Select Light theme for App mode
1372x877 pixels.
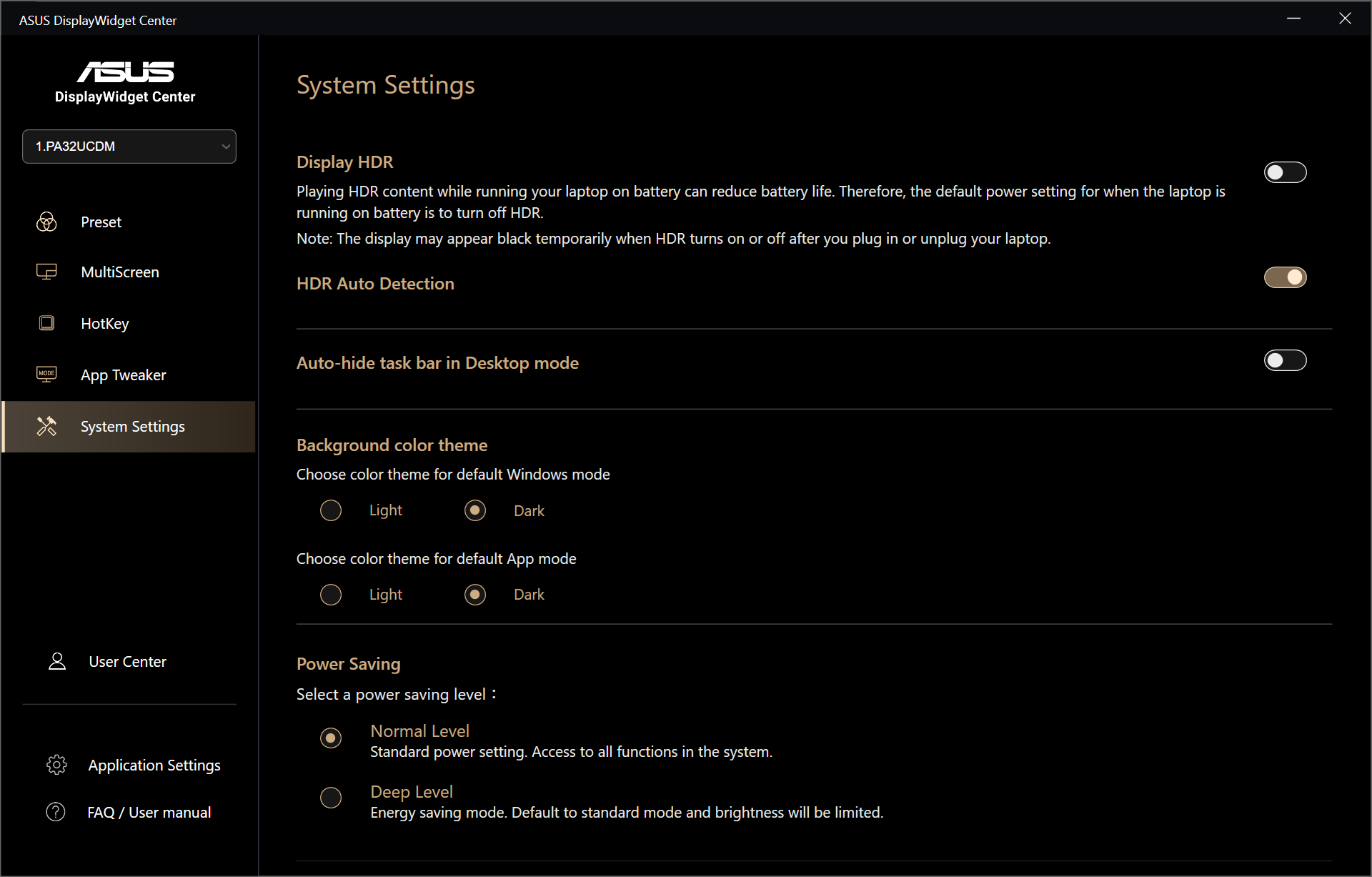331,595
